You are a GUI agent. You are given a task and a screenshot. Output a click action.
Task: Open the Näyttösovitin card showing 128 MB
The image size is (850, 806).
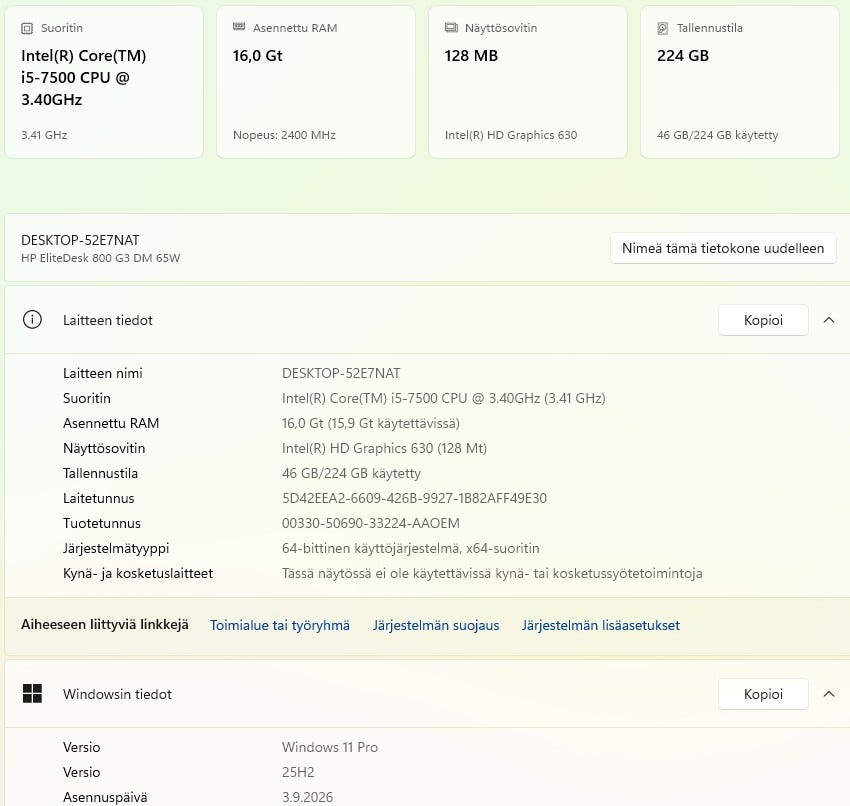click(528, 82)
